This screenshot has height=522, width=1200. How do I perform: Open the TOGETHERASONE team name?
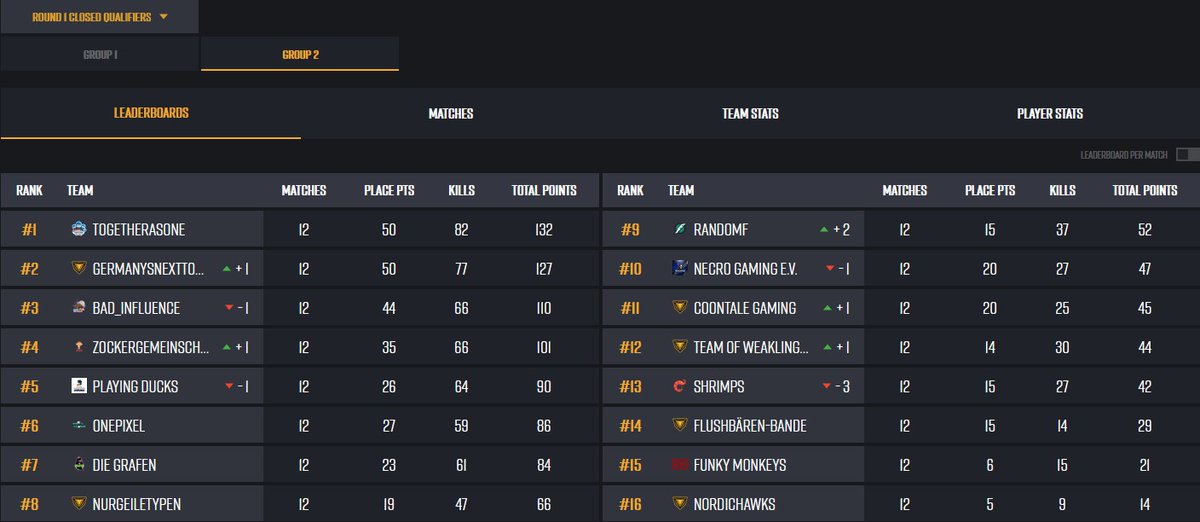pos(138,229)
